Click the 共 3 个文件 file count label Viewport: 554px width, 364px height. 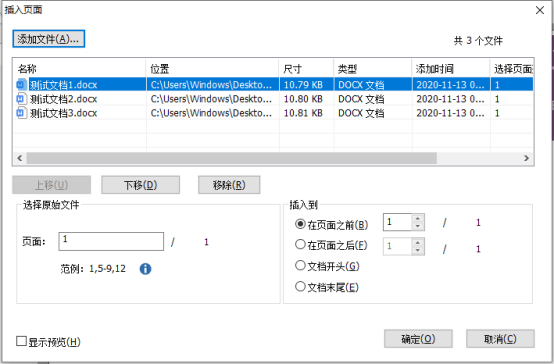tap(478, 41)
